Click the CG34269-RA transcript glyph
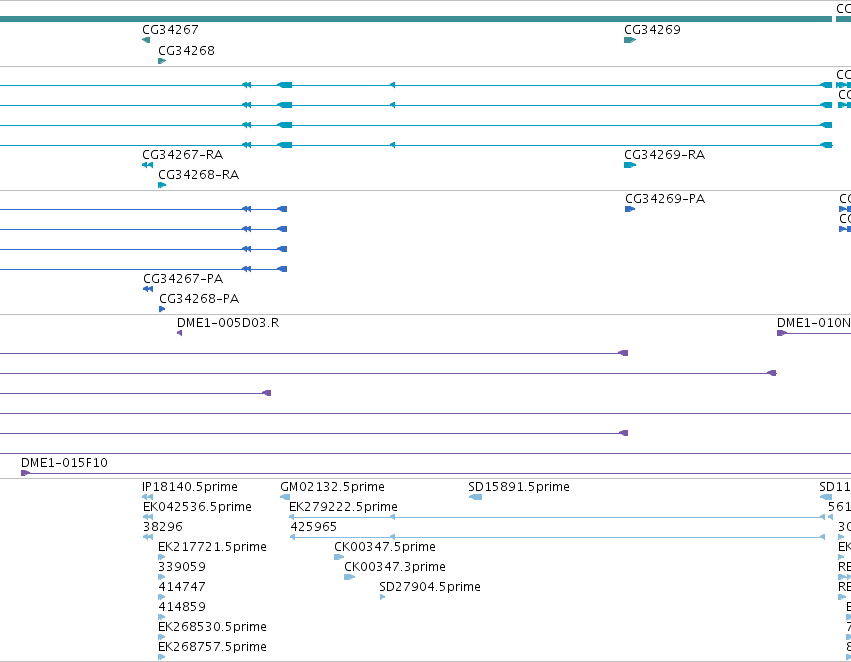Image resolution: width=851 pixels, height=662 pixels. pos(630,165)
